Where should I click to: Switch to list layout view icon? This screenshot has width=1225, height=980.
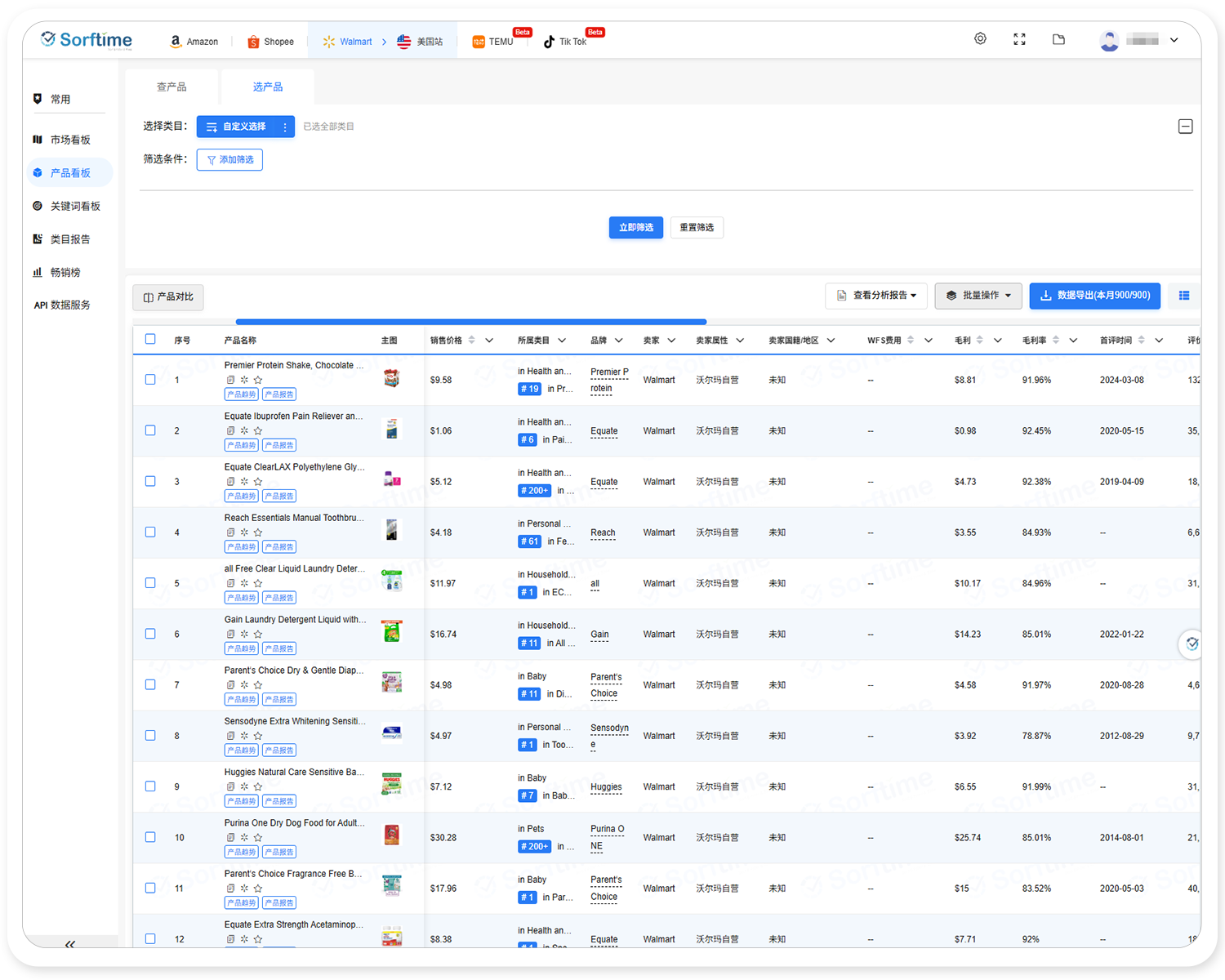pyautogui.click(x=1183, y=296)
